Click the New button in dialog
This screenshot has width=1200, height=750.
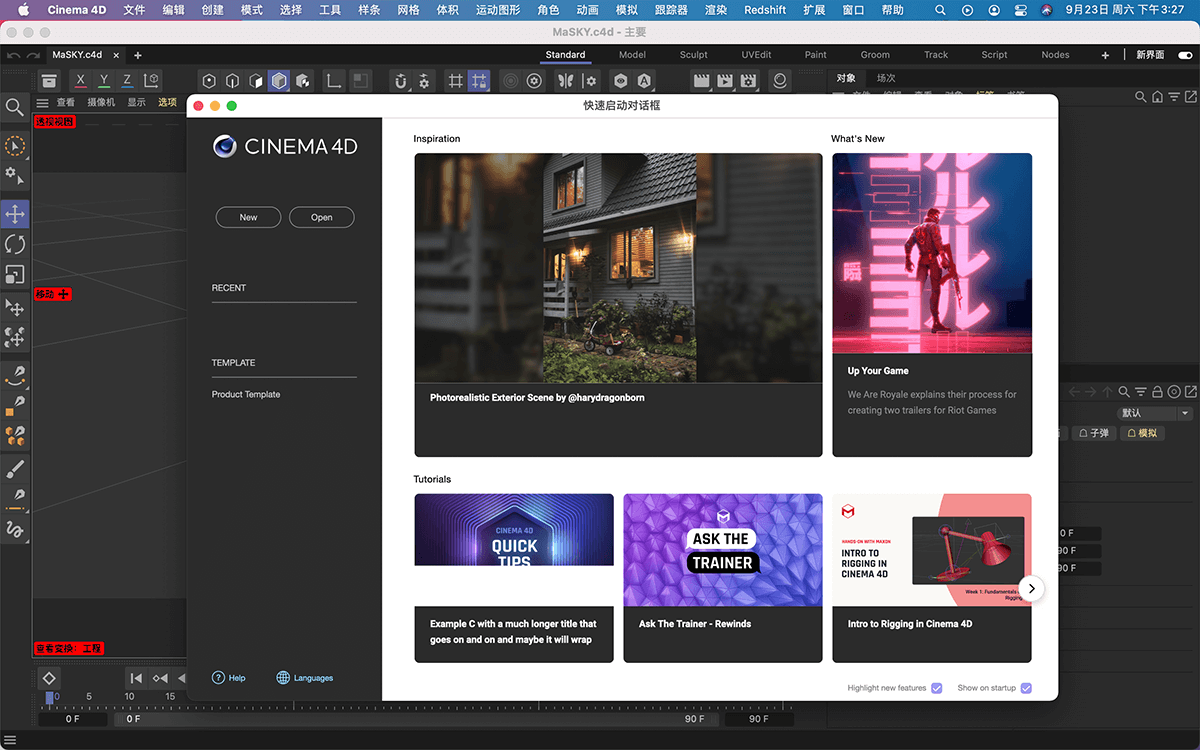248,217
